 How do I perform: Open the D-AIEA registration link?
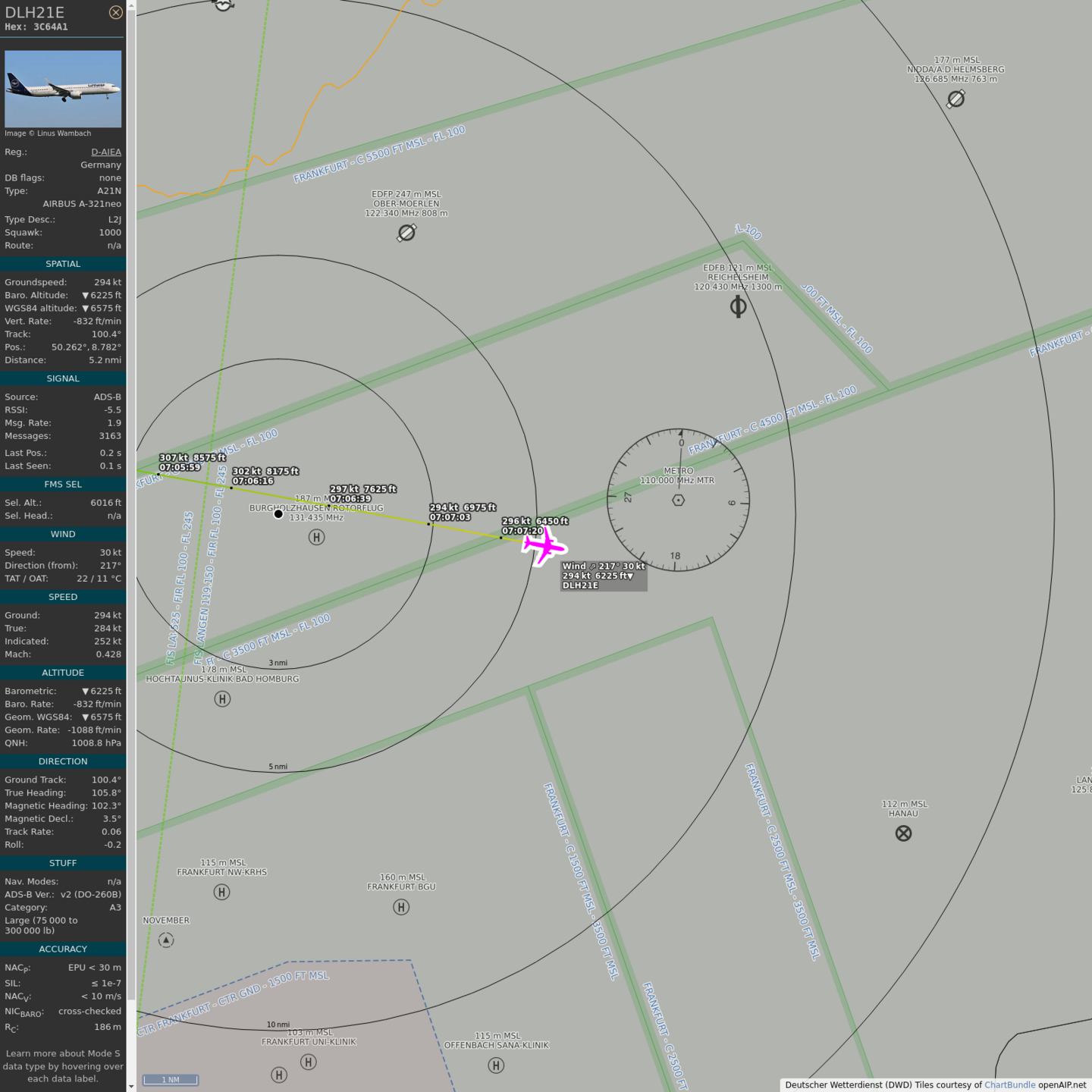tap(105, 152)
